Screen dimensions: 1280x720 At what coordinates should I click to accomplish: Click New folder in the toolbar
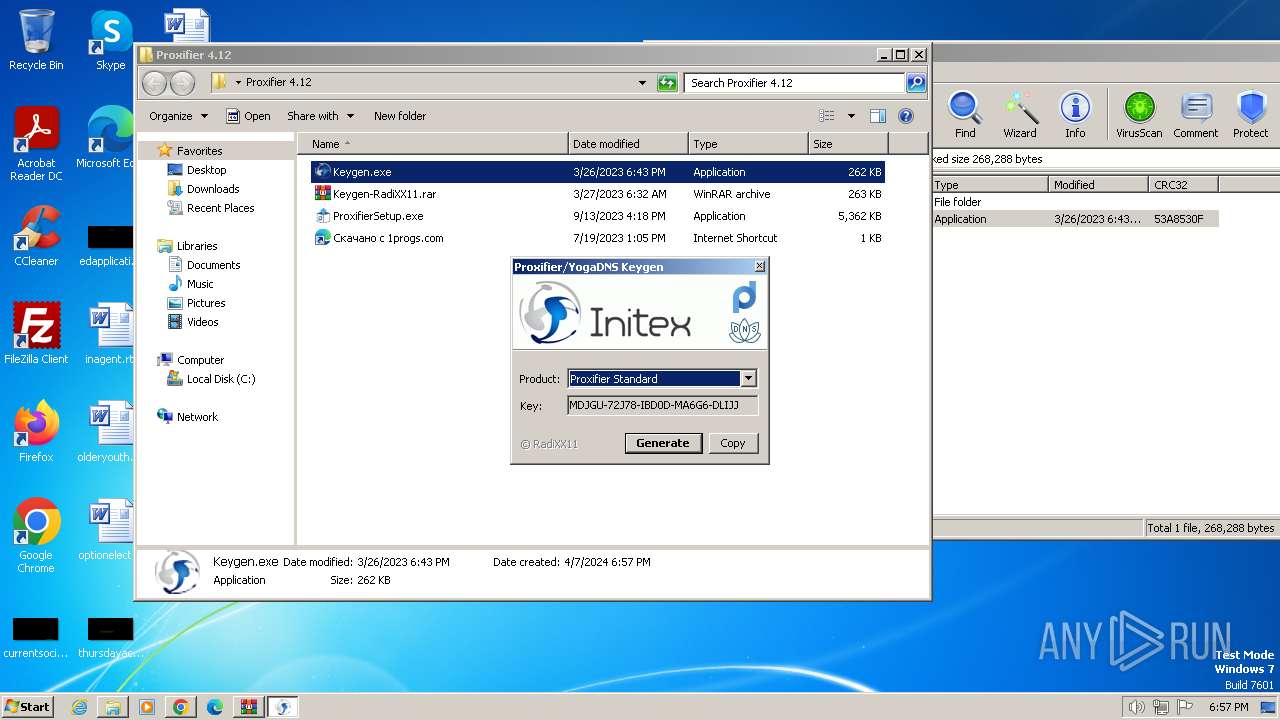pyautogui.click(x=400, y=116)
